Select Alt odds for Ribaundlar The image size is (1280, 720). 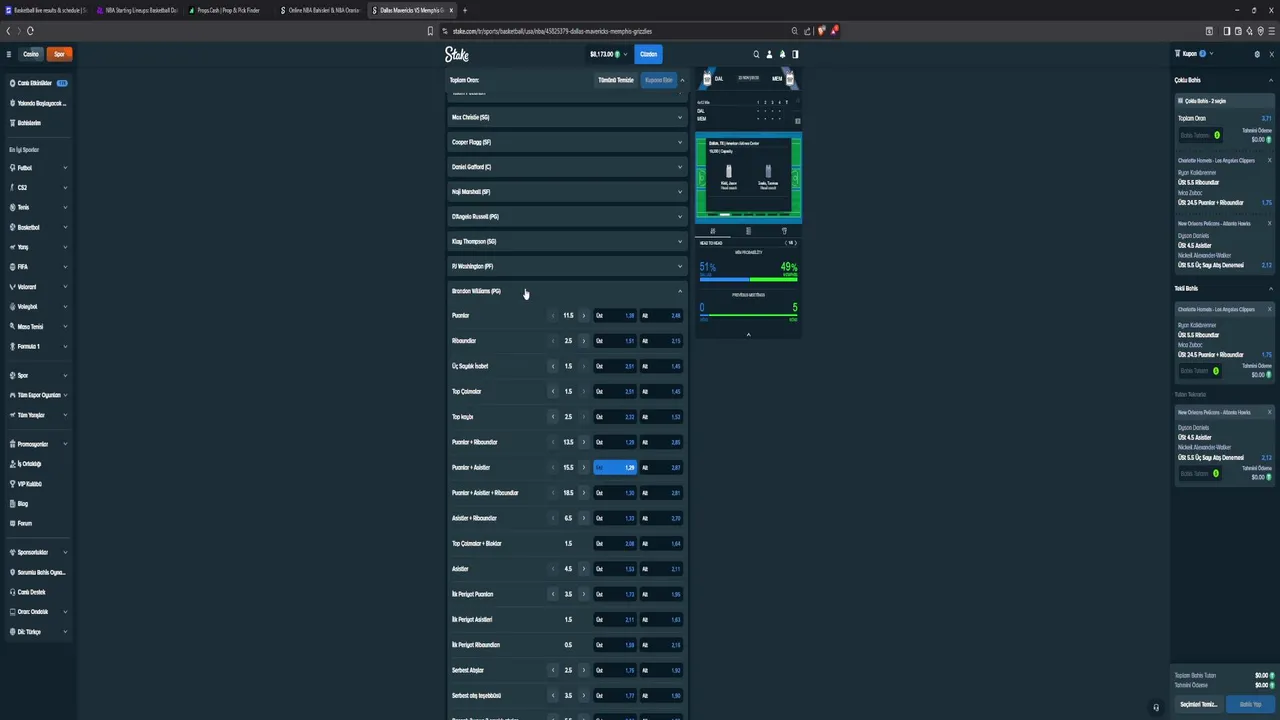(x=661, y=341)
